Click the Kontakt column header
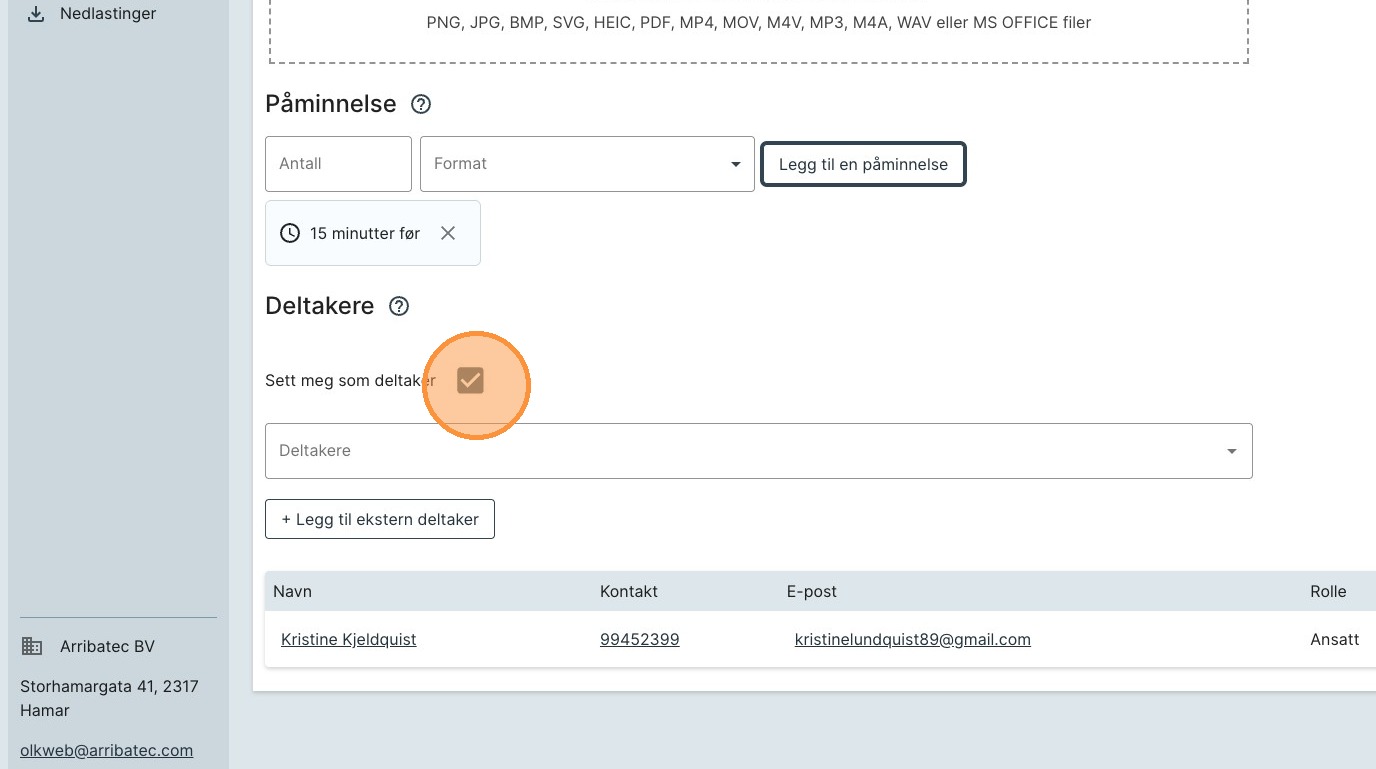1376x769 pixels. (x=628, y=591)
